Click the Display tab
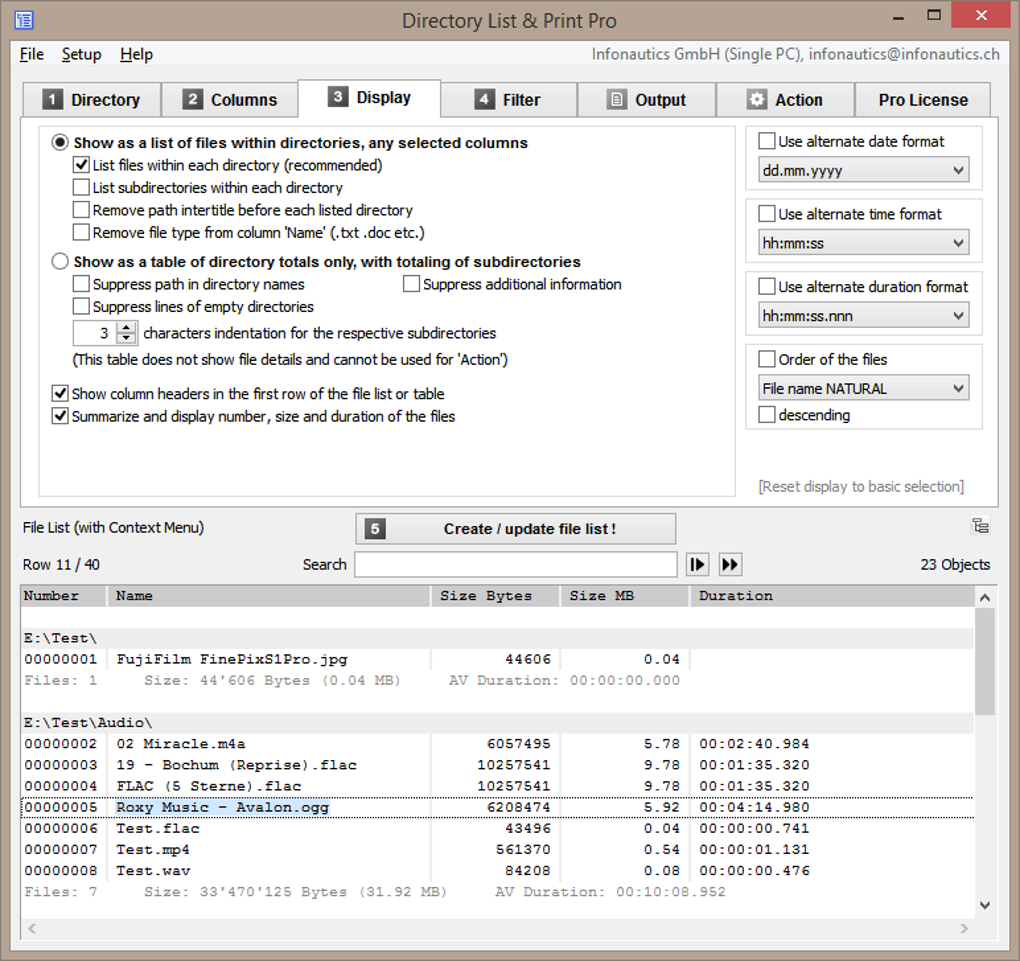This screenshot has width=1020, height=961. click(369, 98)
